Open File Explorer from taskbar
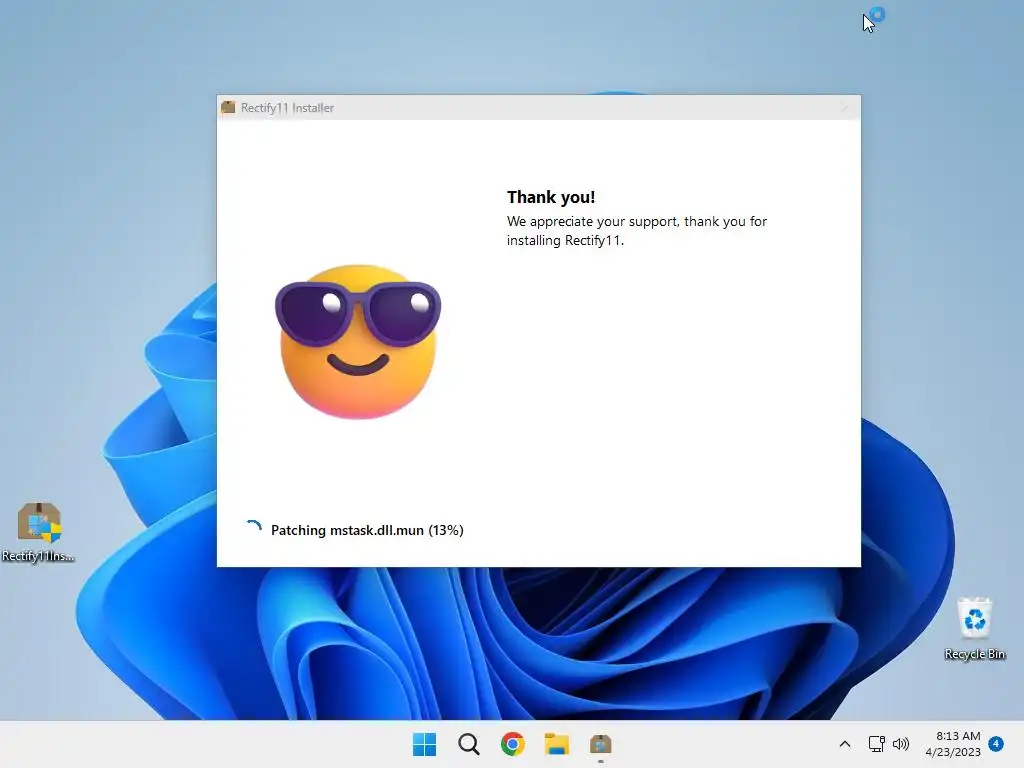This screenshot has height=768, width=1024. (x=557, y=744)
